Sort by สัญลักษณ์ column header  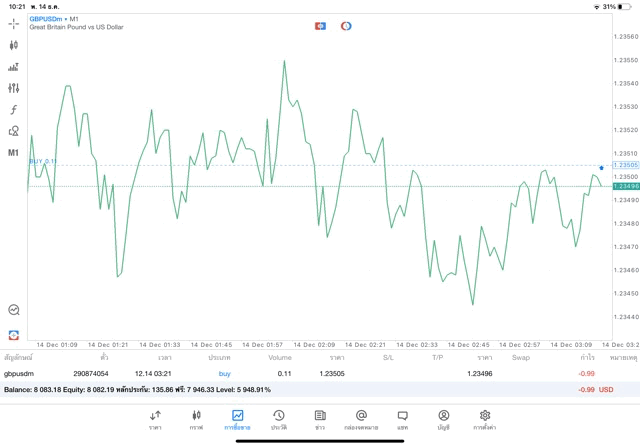point(18,358)
